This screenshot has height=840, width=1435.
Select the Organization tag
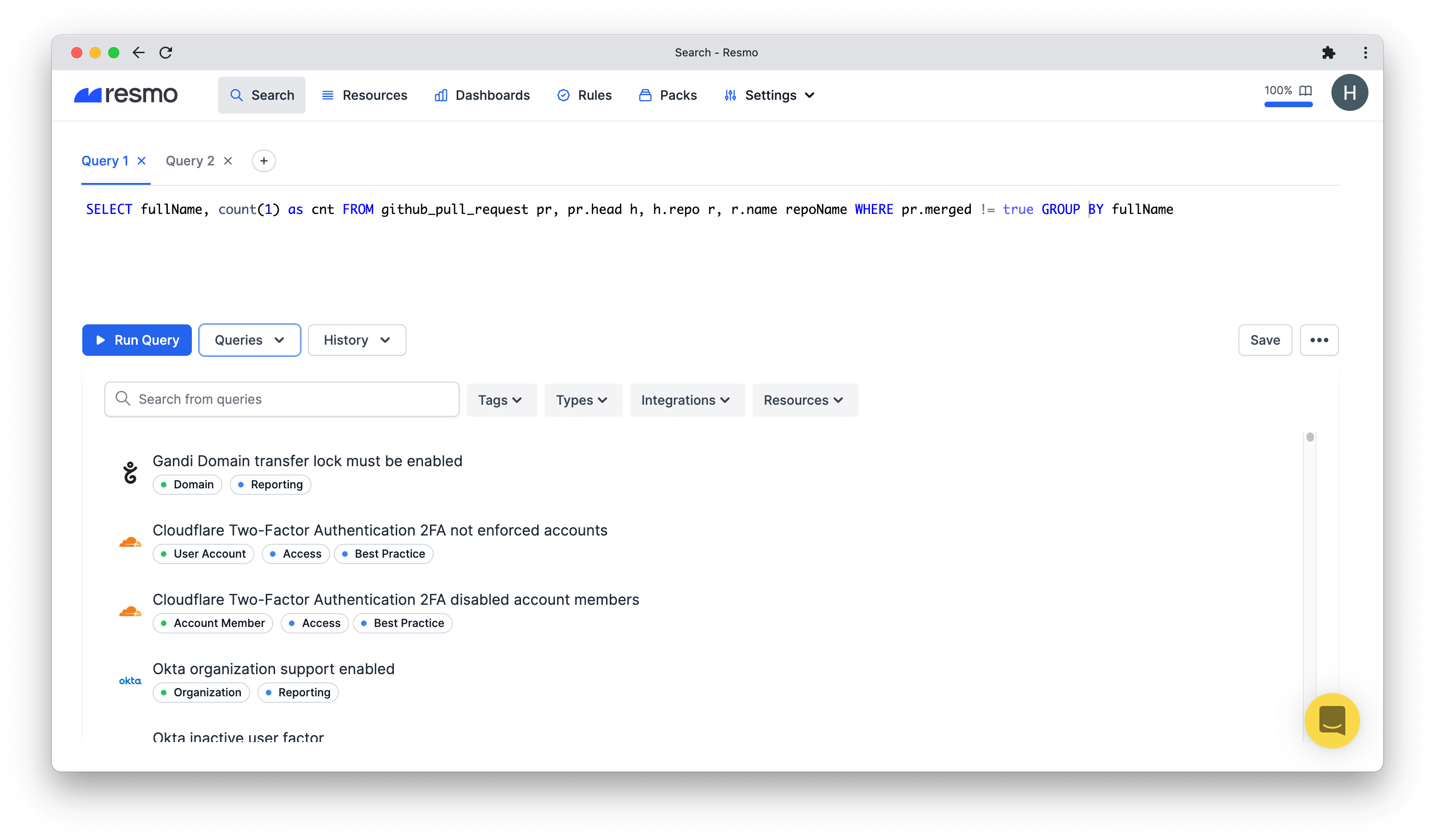click(x=201, y=693)
